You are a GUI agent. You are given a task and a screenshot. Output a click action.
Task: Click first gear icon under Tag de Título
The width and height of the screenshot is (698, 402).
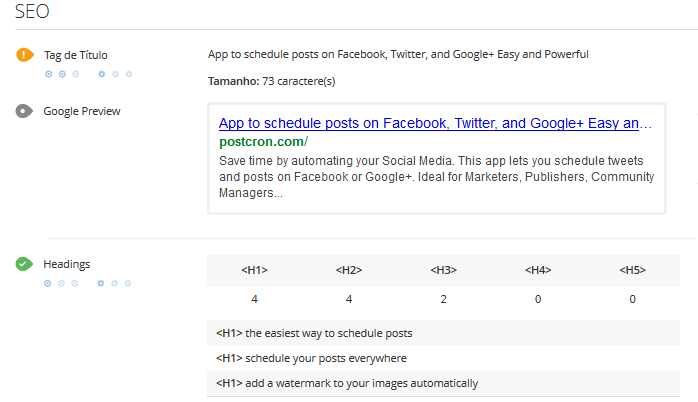click(x=102, y=74)
